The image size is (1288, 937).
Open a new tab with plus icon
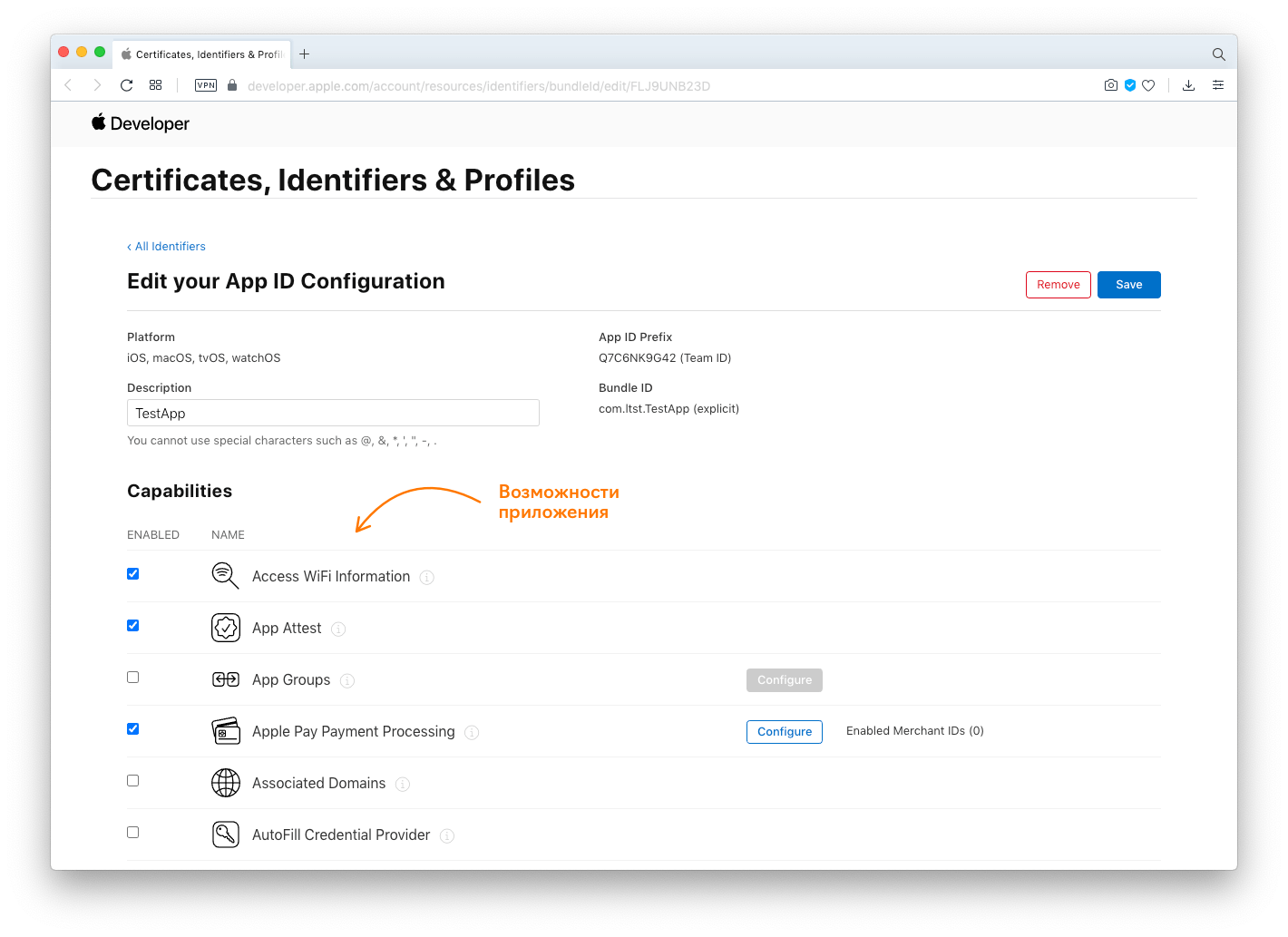tap(305, 54)
